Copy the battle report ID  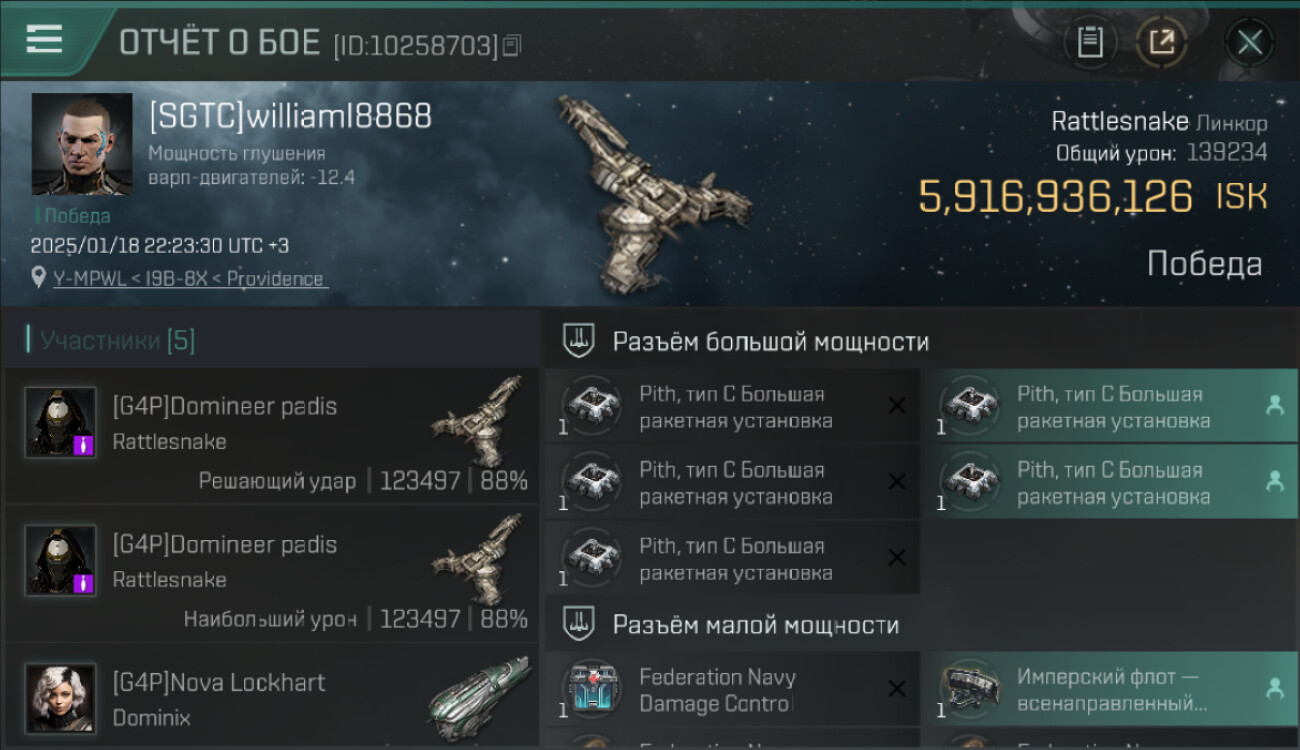point(512,45)
